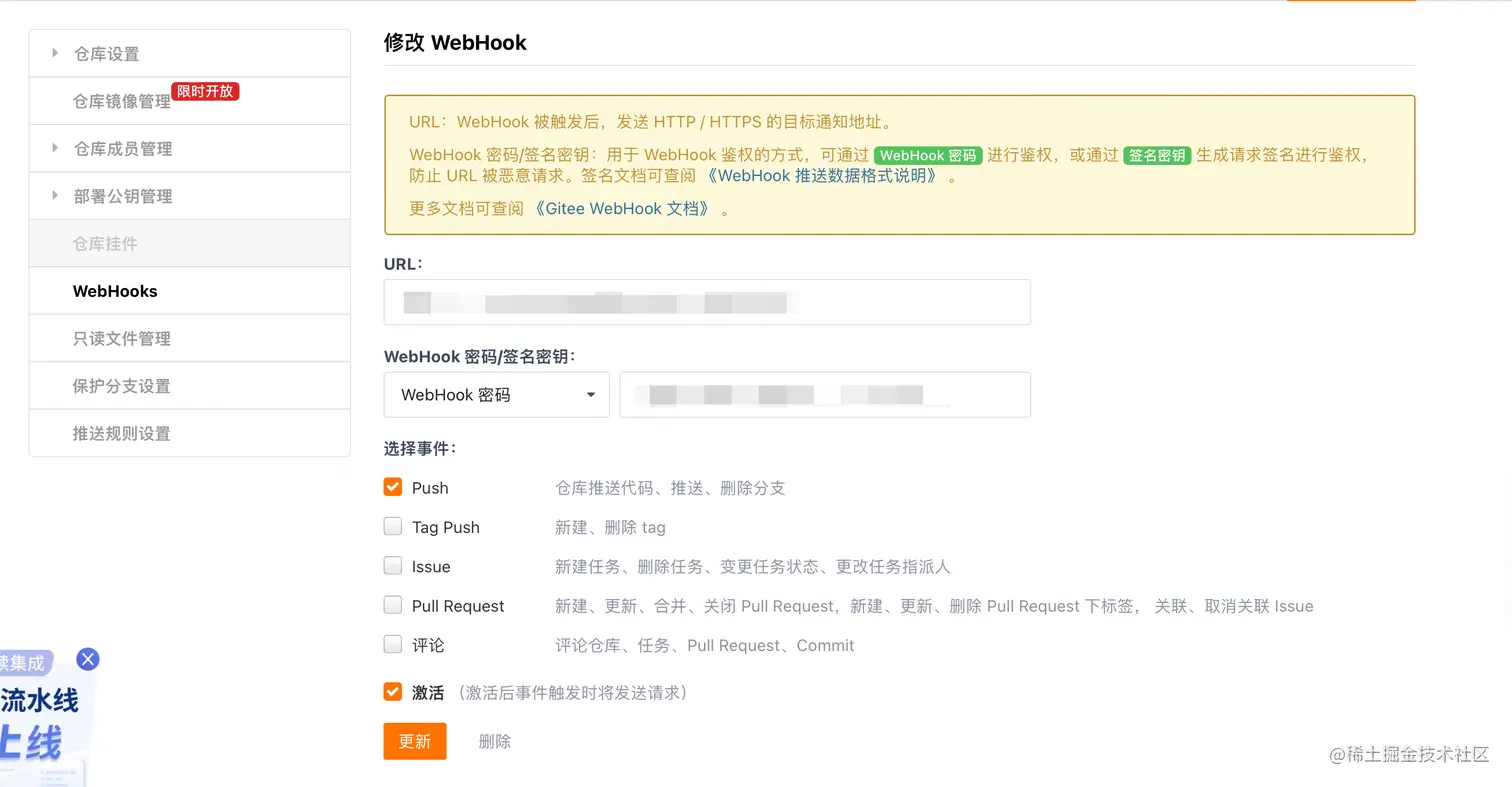Open 《Gitee WebHook 文档》 link
The image size is (1512, 787).
624,209
